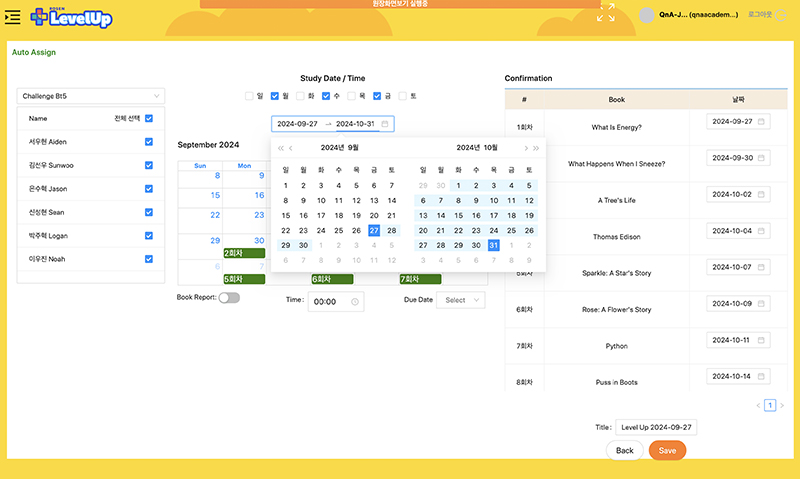Check the 화 weekday checkbox
800x479 pixels.
(x=301, y=97)
